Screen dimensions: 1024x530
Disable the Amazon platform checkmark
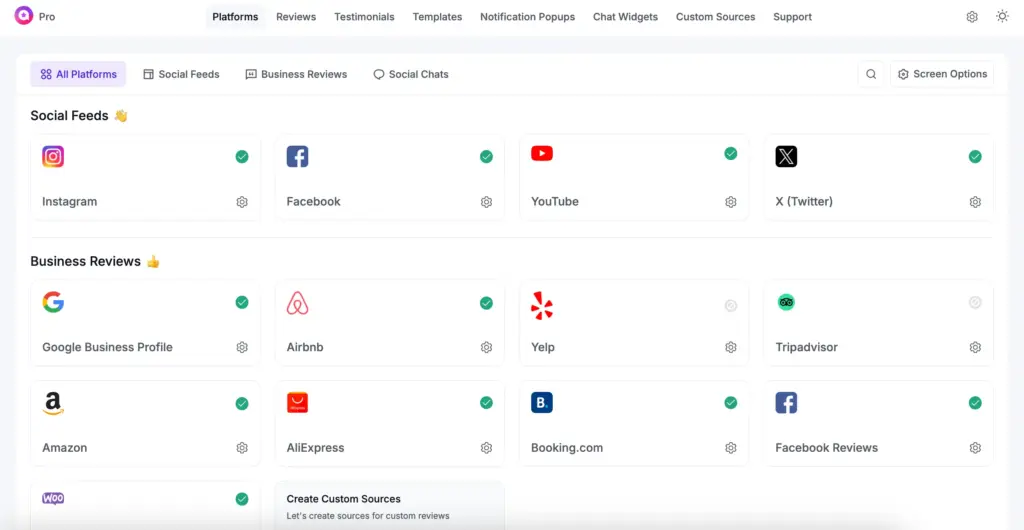(x=242, y=403)
